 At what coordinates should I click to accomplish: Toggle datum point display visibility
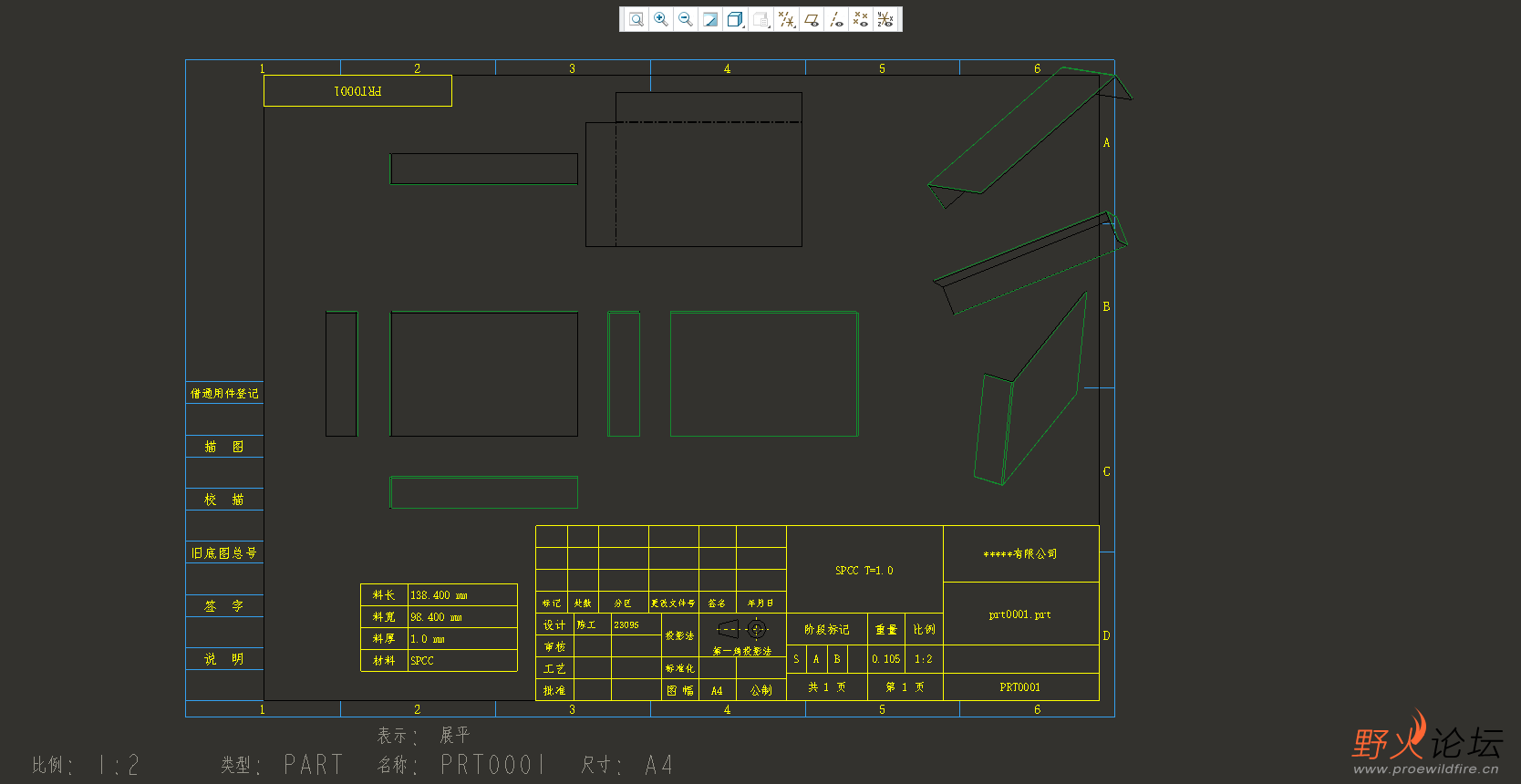pyautogui.click(x=861, y=19)
